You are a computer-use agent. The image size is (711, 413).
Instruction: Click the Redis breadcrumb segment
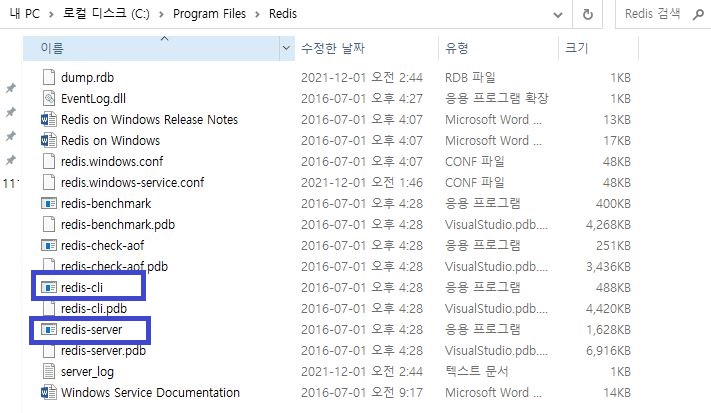pyautogui.click(x=282, y=14)
